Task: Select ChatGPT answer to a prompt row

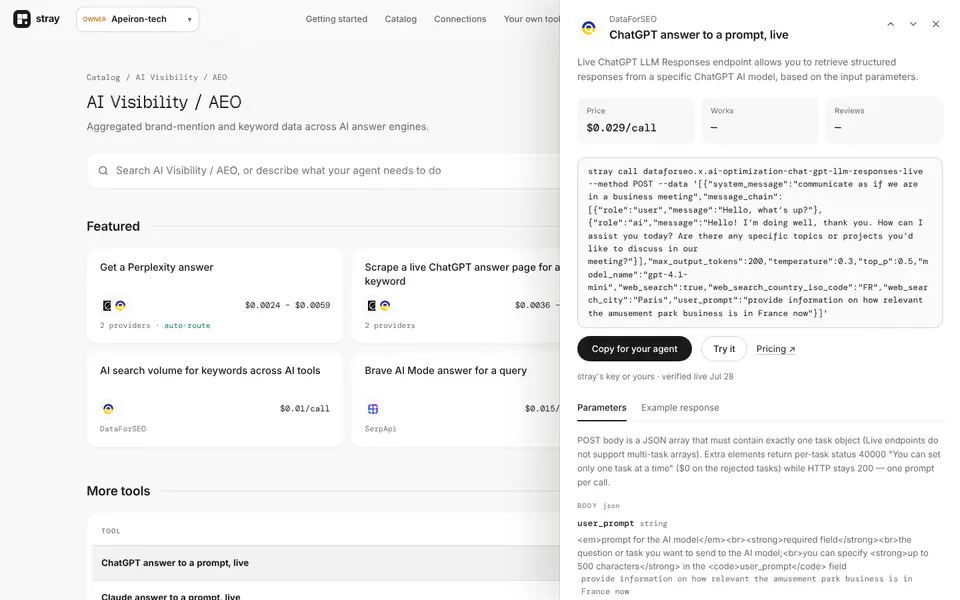Action: click(x=326, y=563)
